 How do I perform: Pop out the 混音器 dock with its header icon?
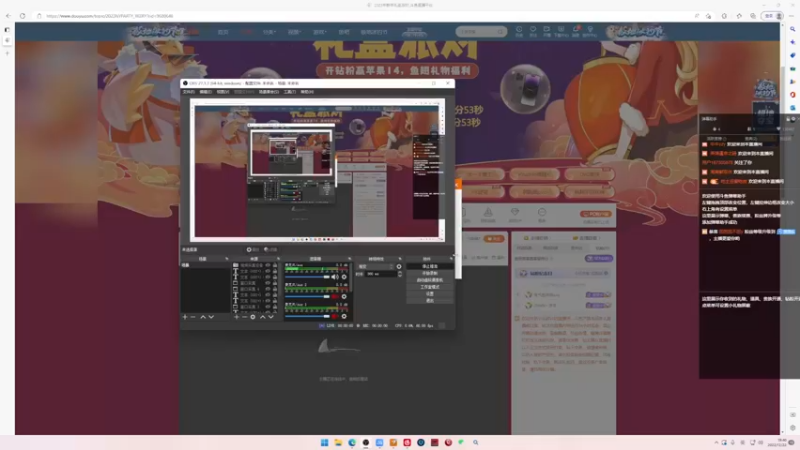point(350,259)
